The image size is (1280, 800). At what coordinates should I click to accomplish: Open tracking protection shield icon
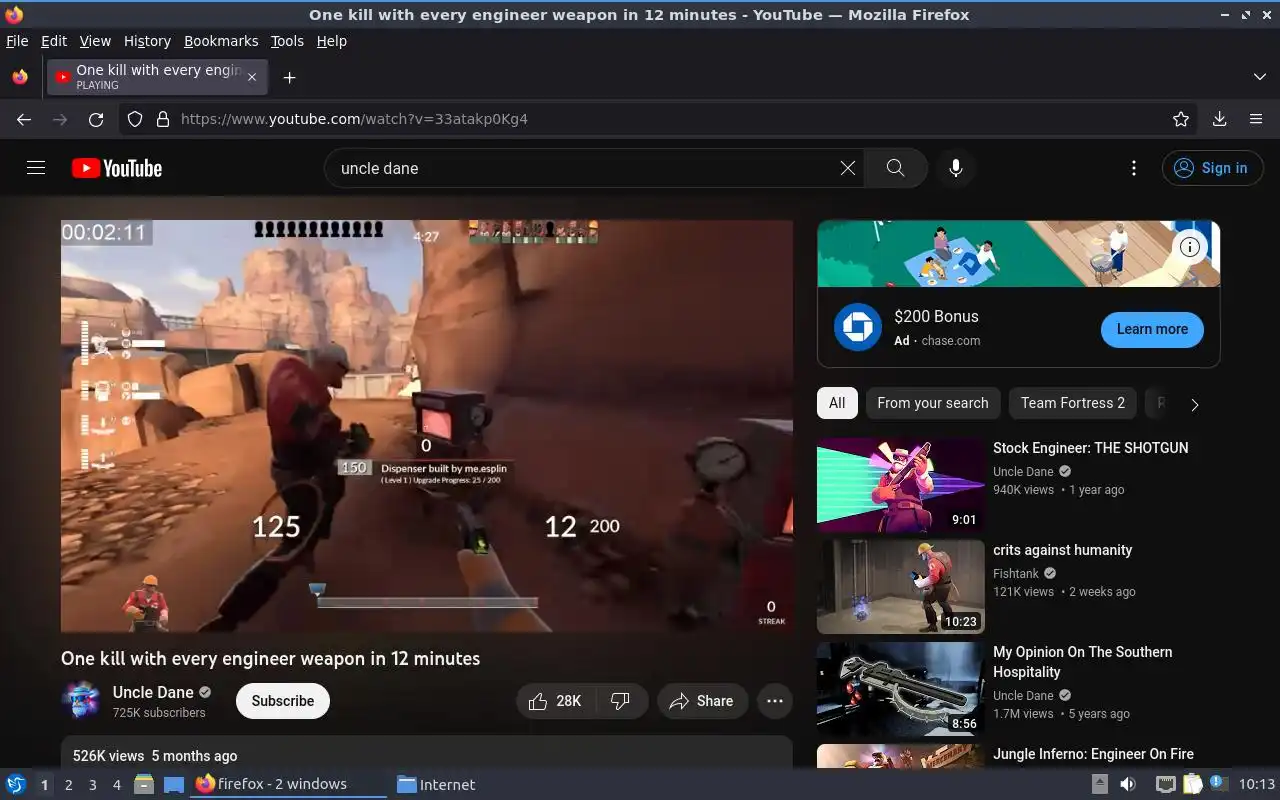point(135,119)
